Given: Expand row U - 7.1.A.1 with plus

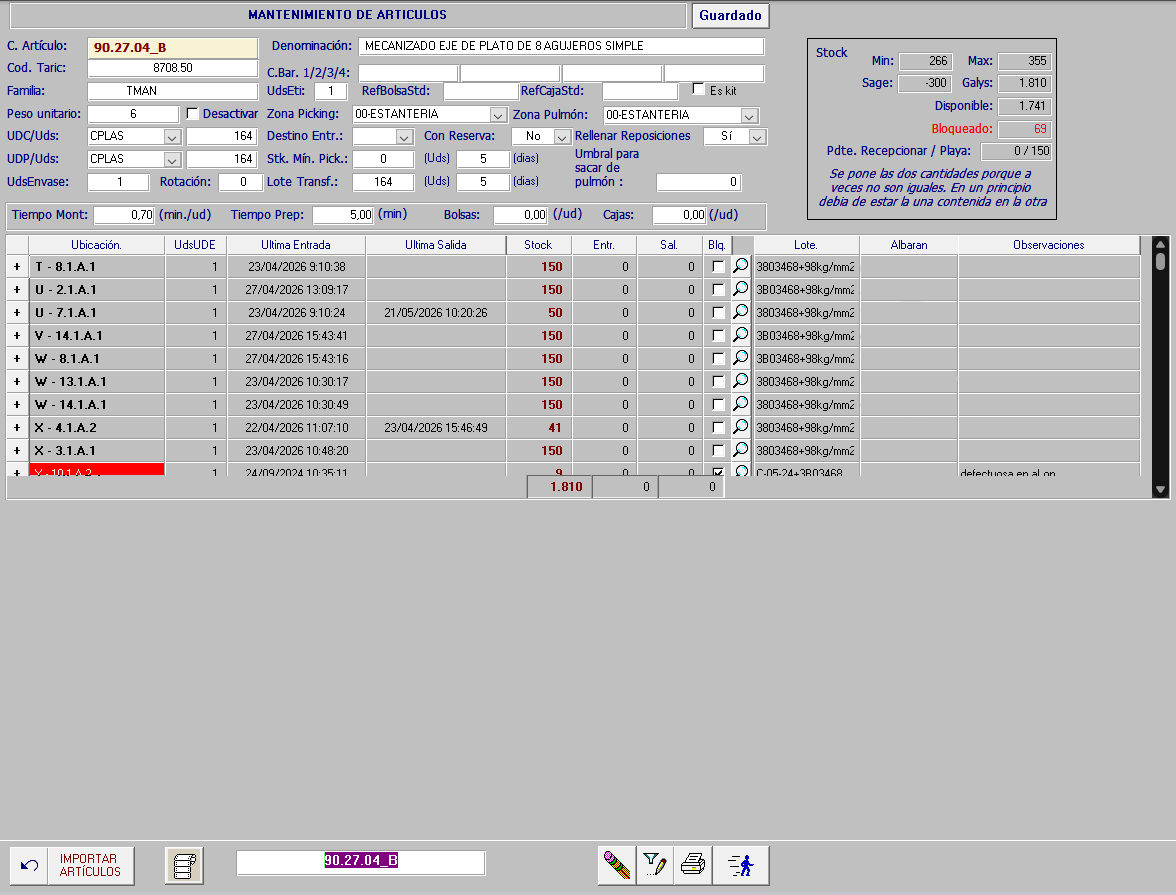Looking at the screenshot, I should 17,312.
